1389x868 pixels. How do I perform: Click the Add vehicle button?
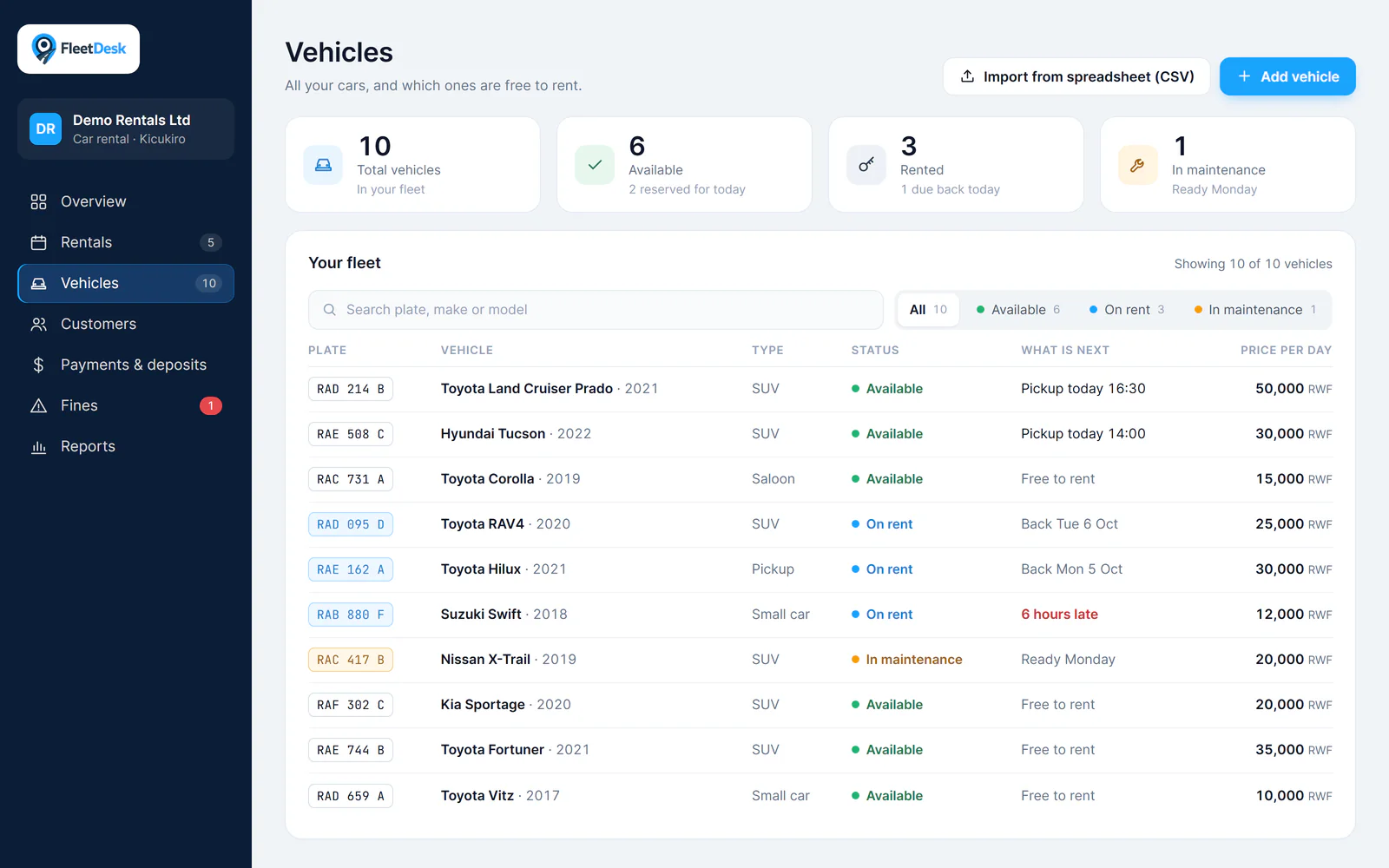pyautogui.click(x=1287, y=76)
